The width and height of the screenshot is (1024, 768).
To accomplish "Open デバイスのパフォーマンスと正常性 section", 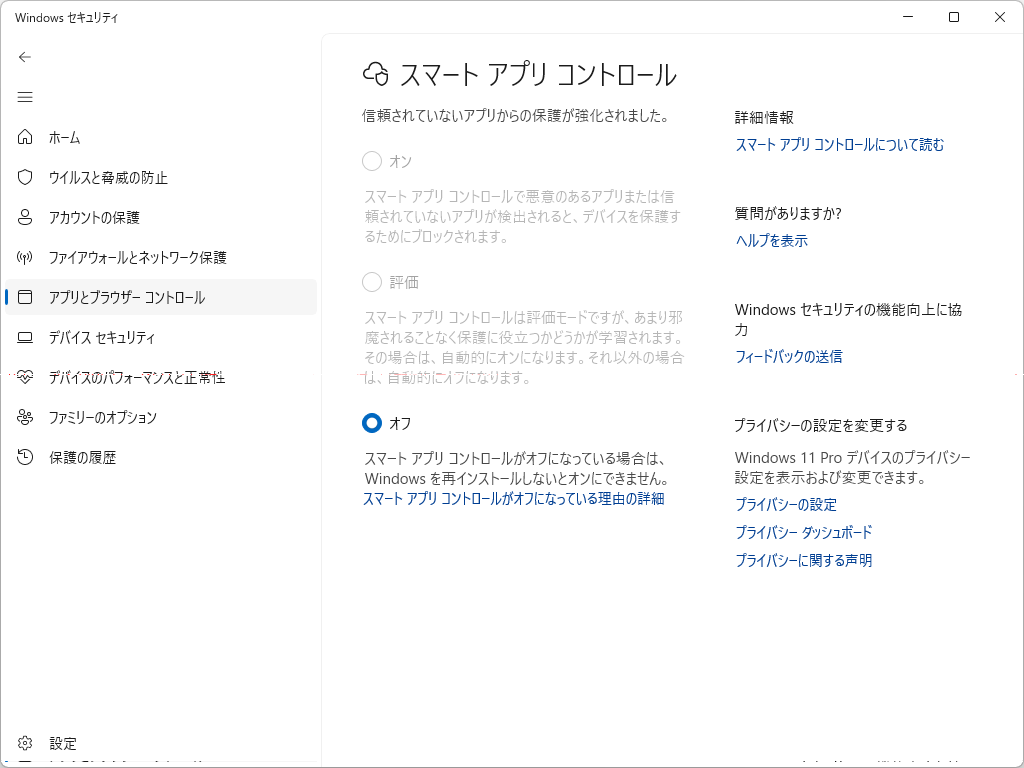I will pyautogui.click(x=161, y=377).
